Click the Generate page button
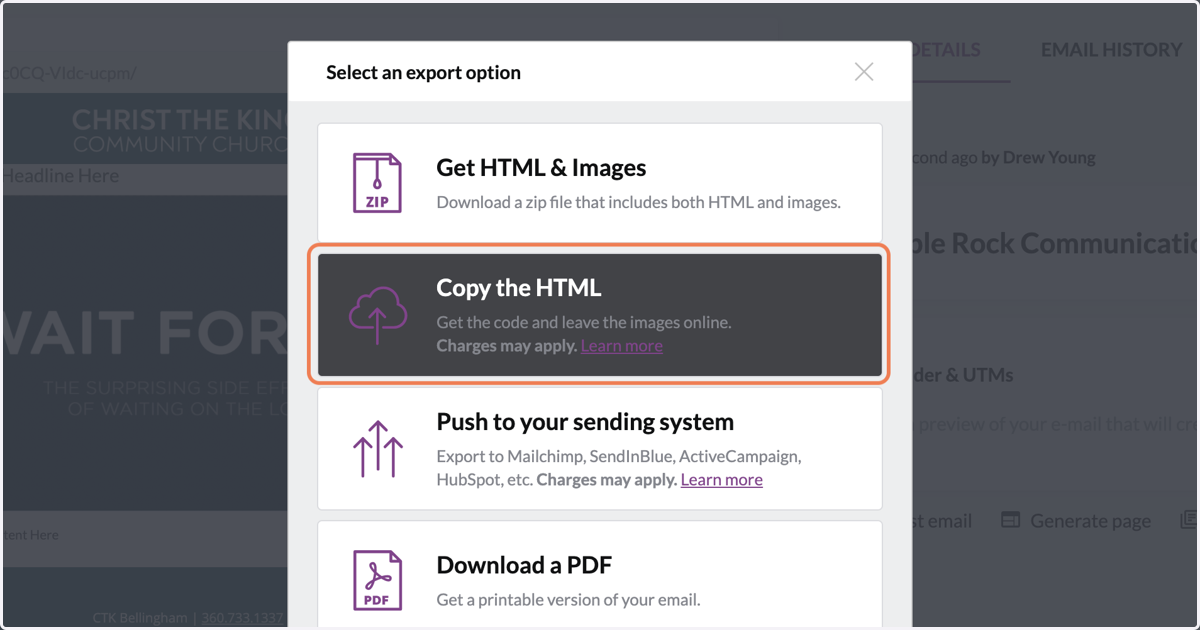 1076,521
